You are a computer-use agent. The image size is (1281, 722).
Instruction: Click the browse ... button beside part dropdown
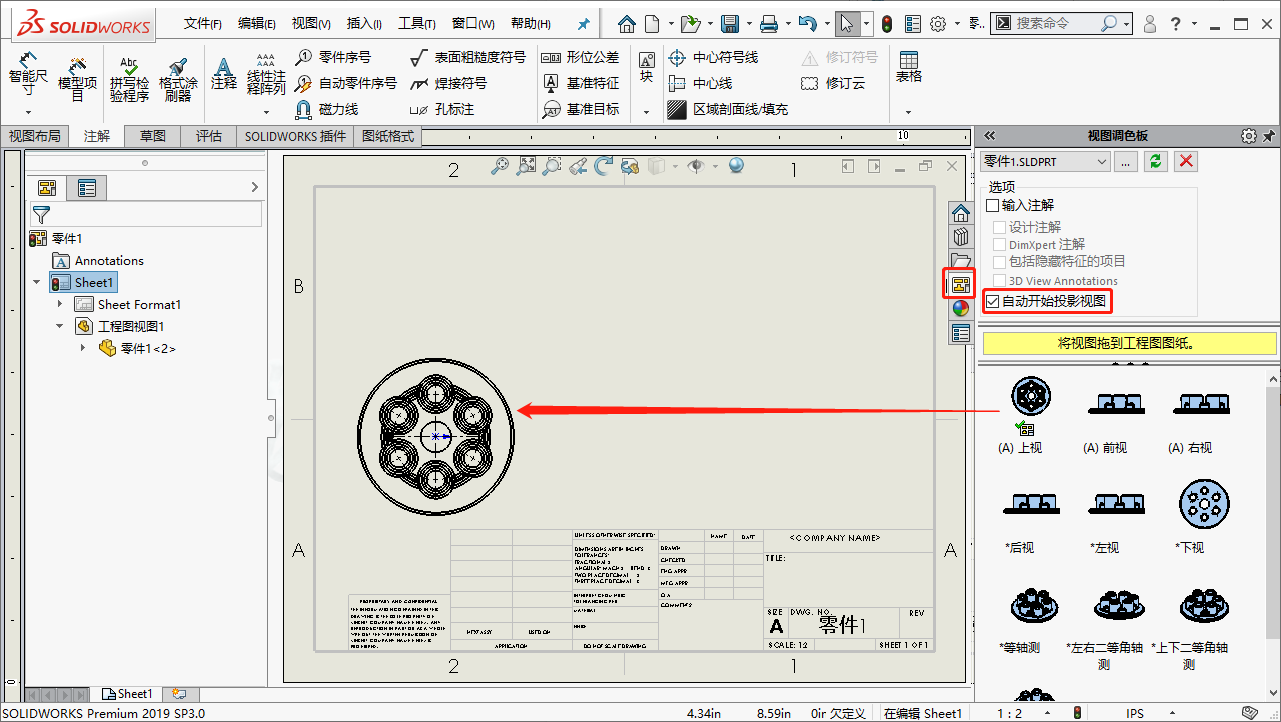pos(1126,161)
